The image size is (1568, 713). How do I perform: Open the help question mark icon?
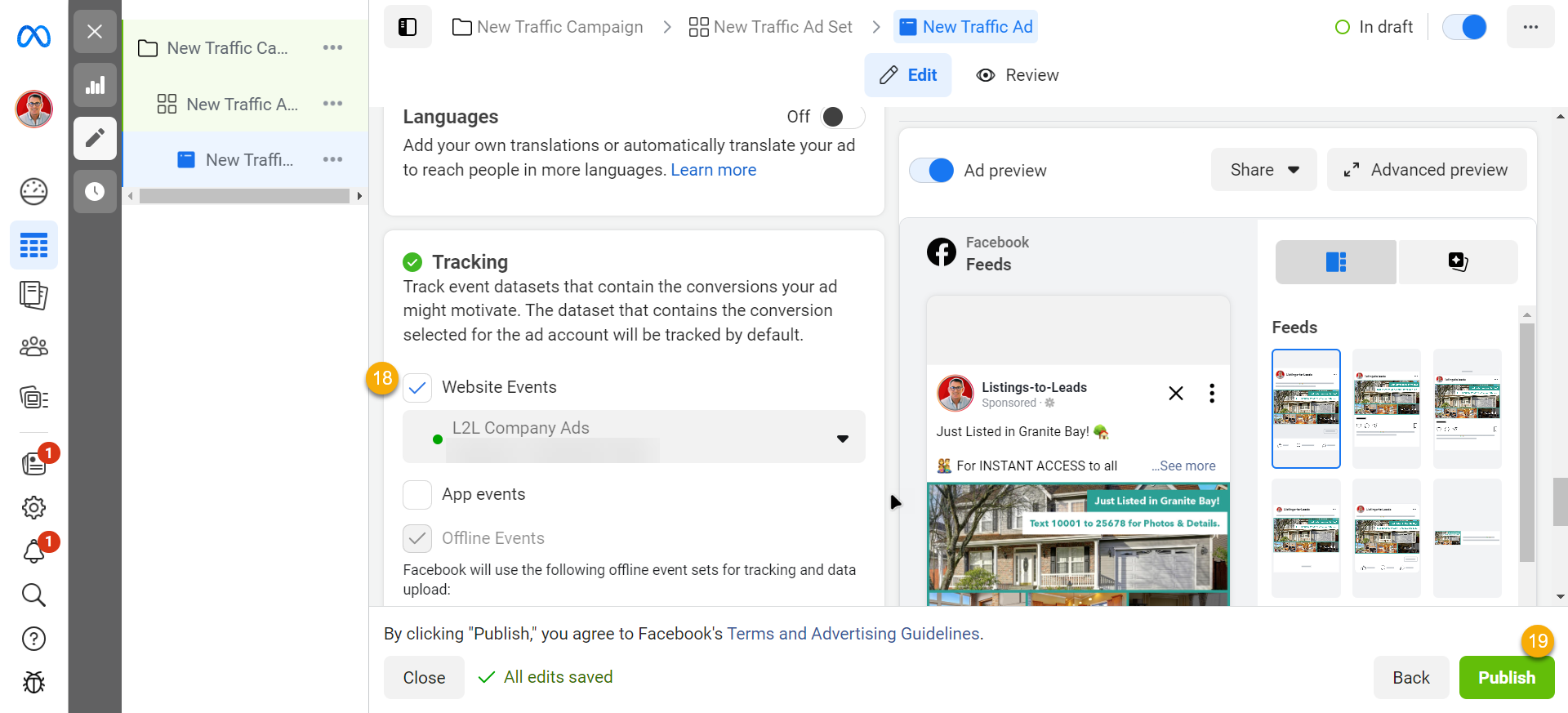click(x=33, y=639)
